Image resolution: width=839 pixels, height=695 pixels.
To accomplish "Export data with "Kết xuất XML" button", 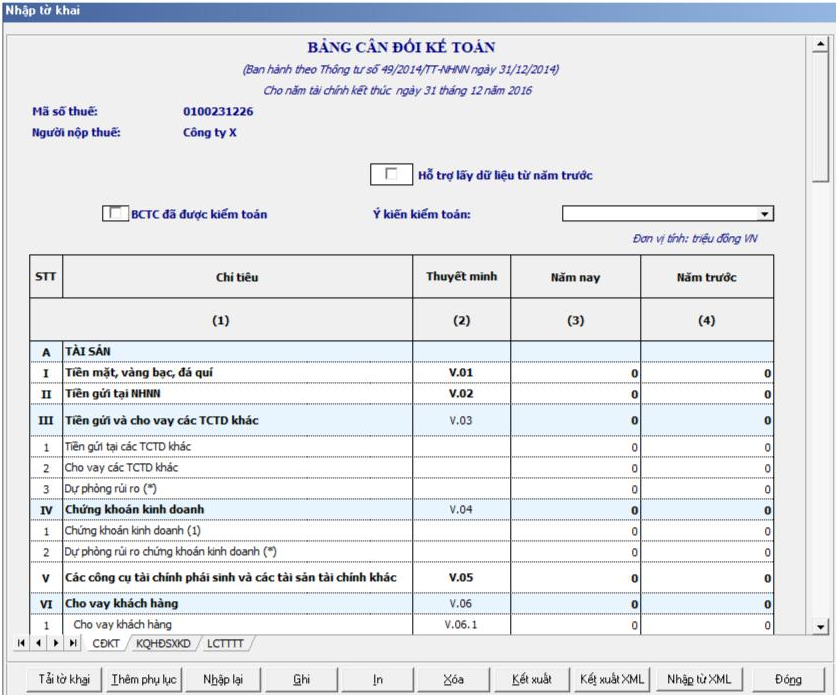I will click(x=612, y=679).
